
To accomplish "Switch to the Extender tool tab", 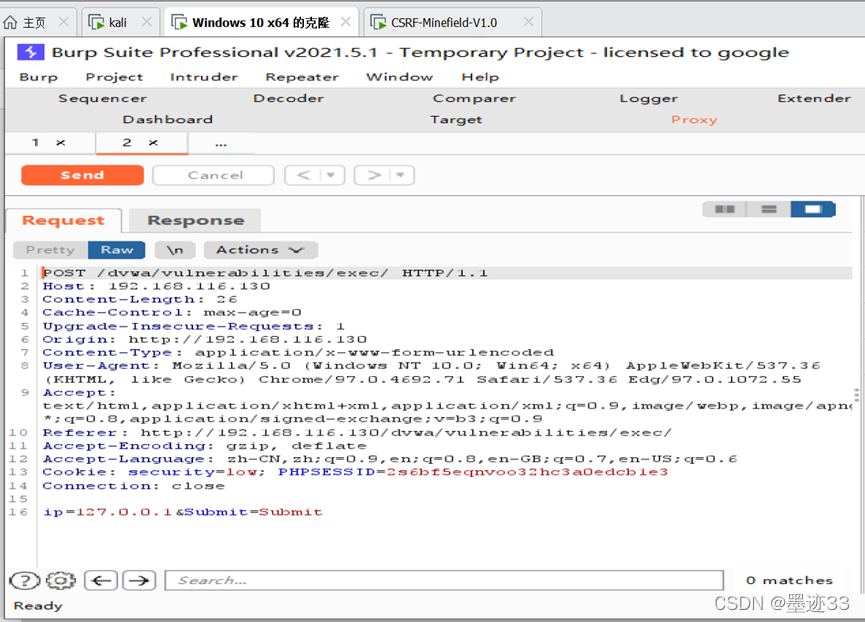I will [x=814, y=98].
